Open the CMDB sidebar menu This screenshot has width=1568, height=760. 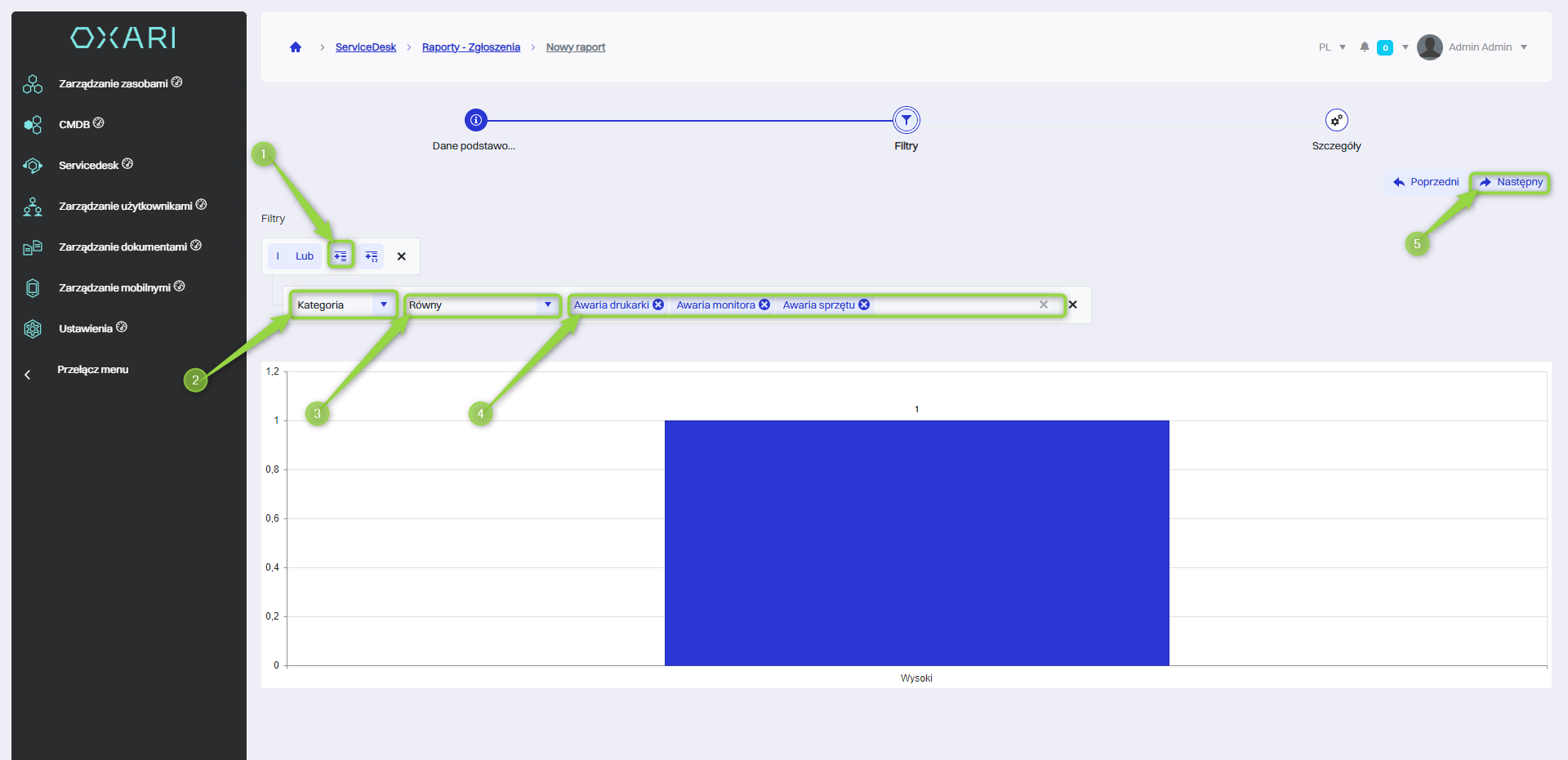[73, 125]
